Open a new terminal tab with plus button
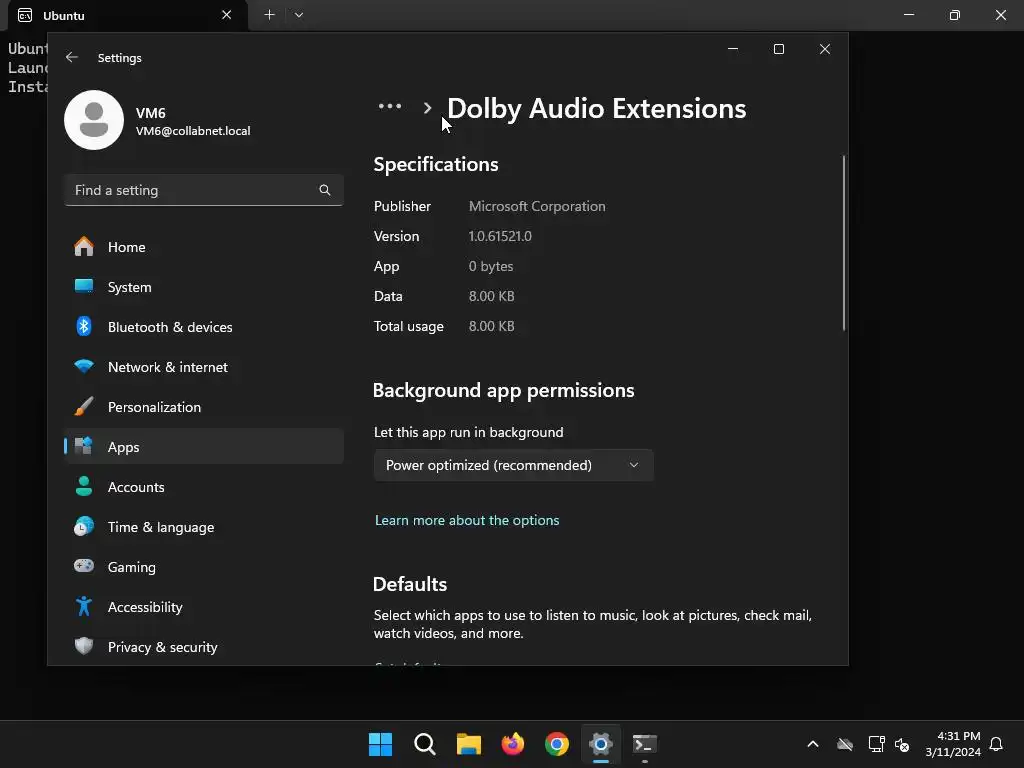1024x768 pixels. [269, 14]
